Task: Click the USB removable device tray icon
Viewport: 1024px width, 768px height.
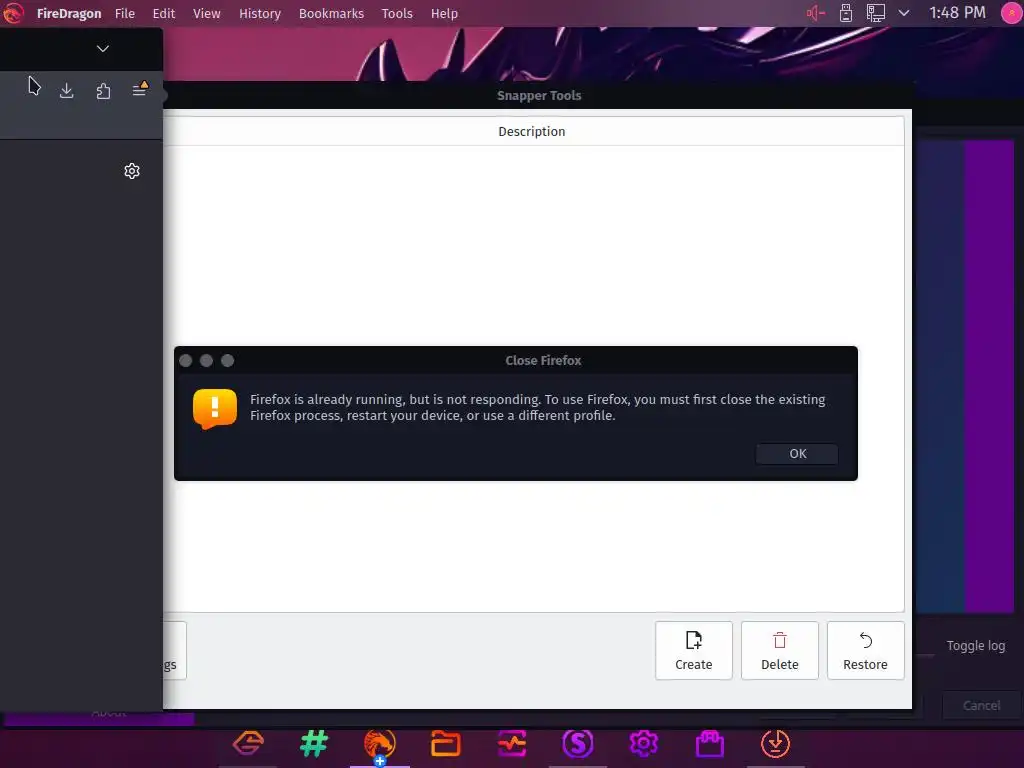Action: (846, 13)
